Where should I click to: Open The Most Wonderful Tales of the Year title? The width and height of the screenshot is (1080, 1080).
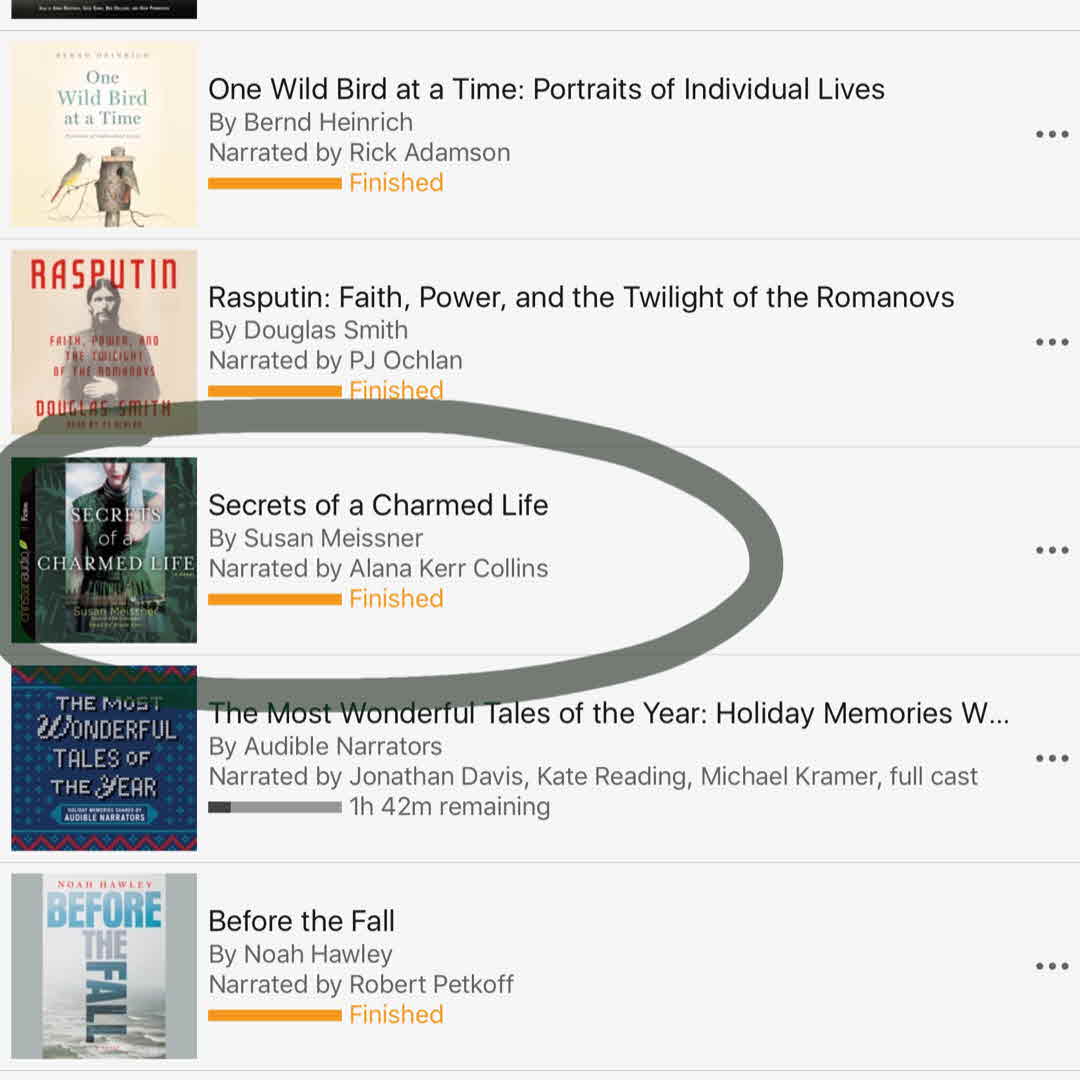click(608, 713)
